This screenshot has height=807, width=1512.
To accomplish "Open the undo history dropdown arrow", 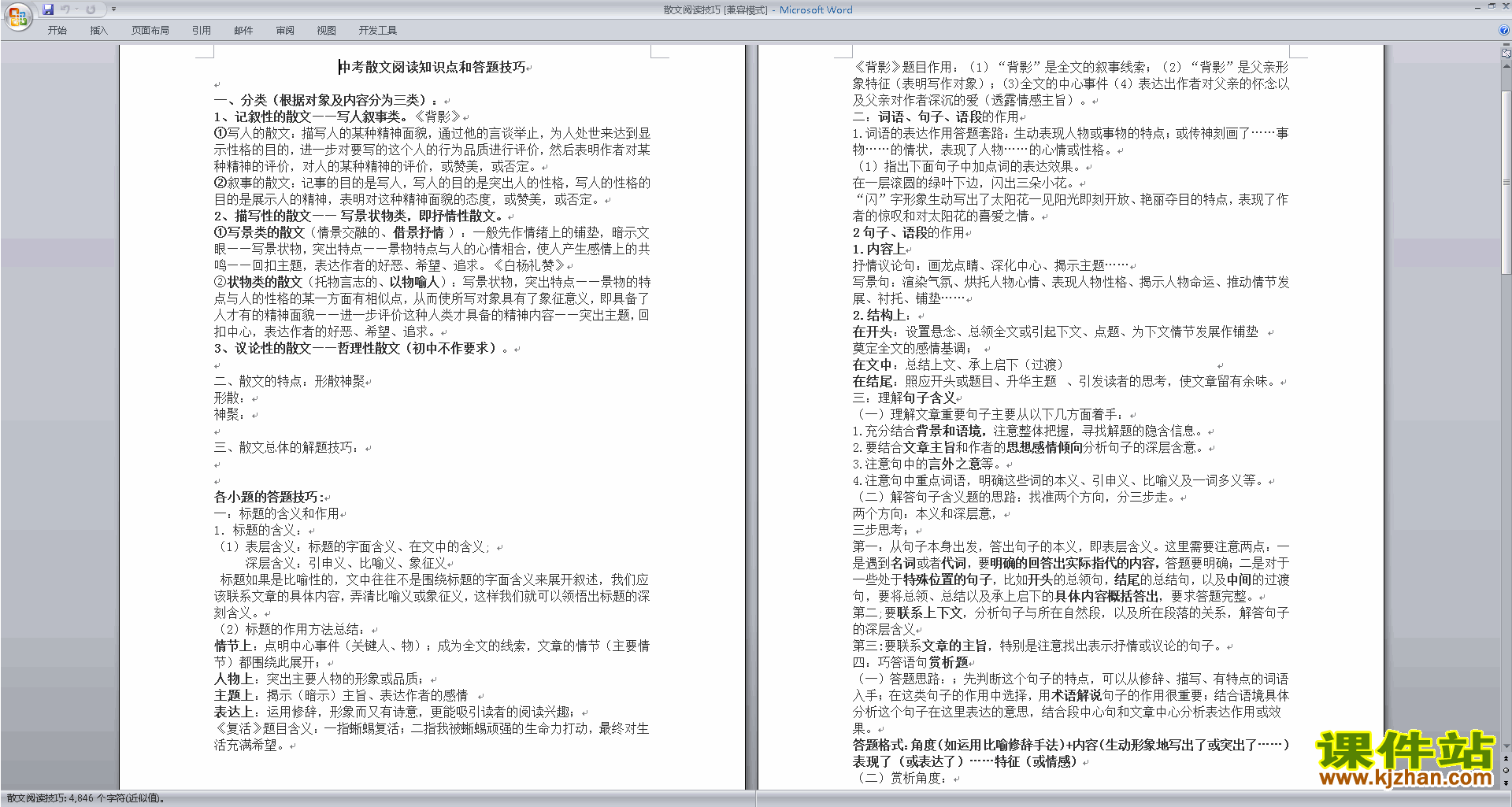I will point(76,9).
